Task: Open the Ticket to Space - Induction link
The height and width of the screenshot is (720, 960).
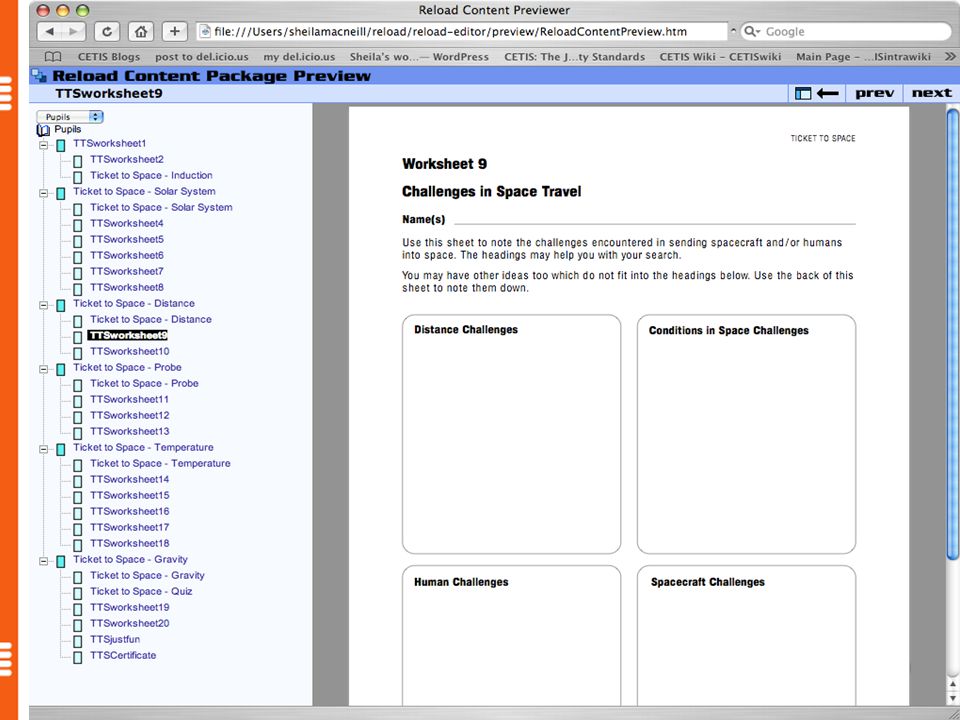Action: pyautogui.click(x=151, y=175)
